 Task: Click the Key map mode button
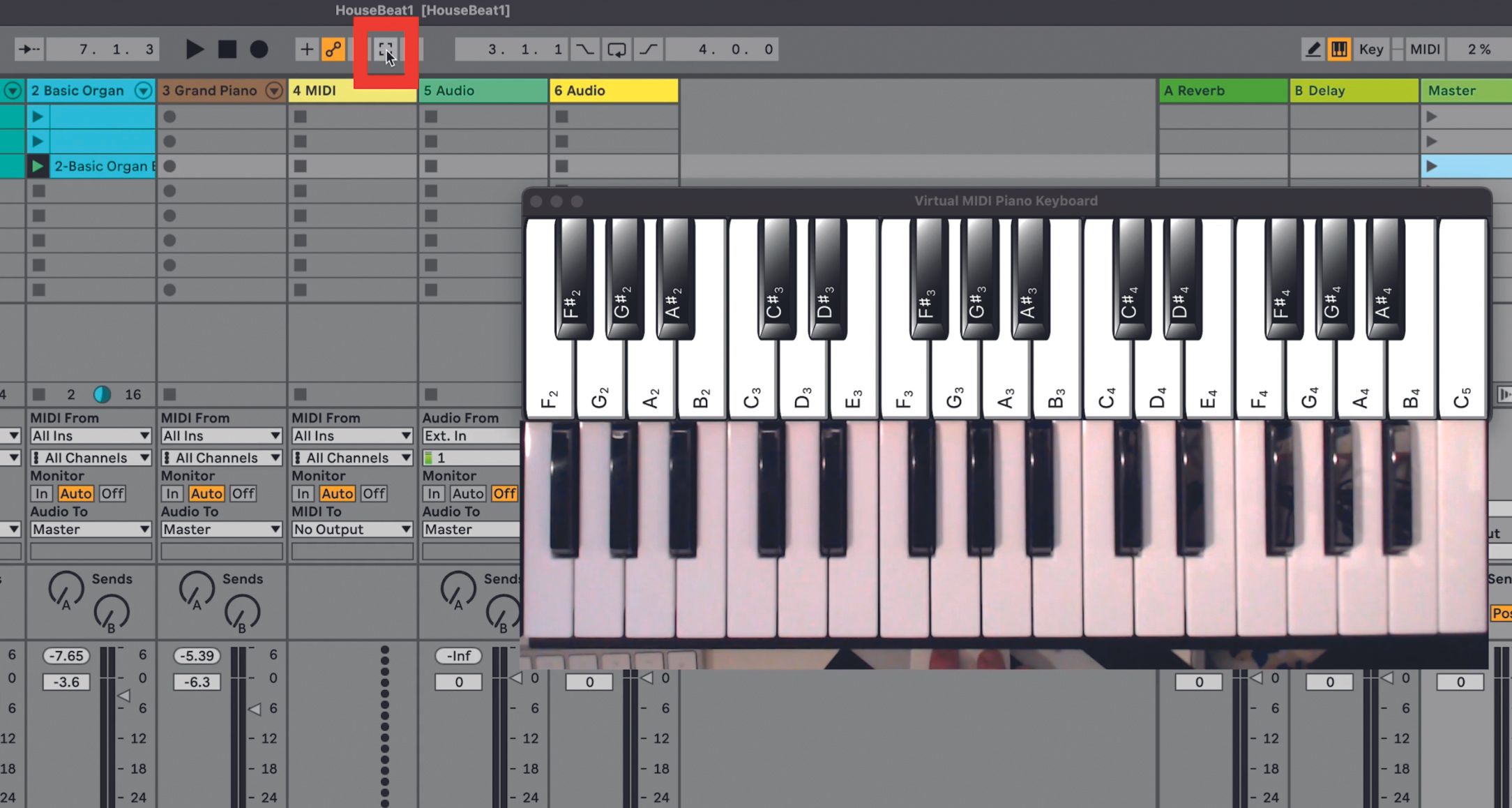[x=1371, y=50]
